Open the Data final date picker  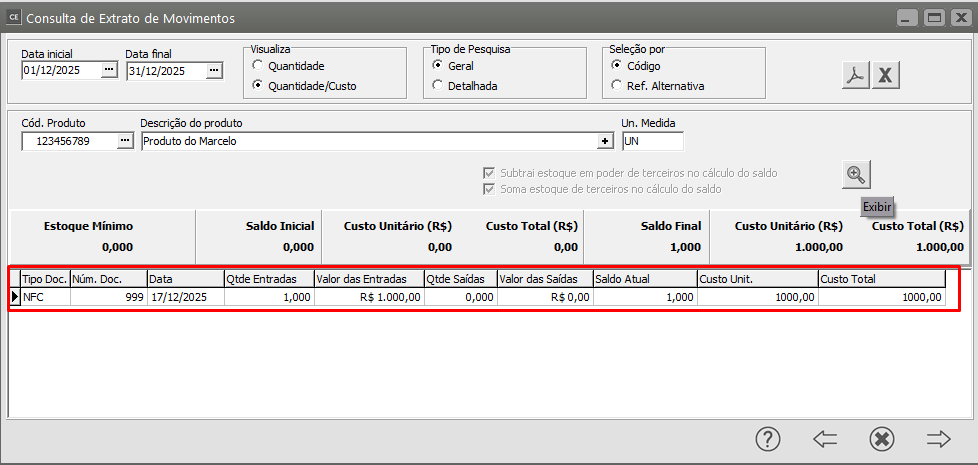click(x=214, y=71)
